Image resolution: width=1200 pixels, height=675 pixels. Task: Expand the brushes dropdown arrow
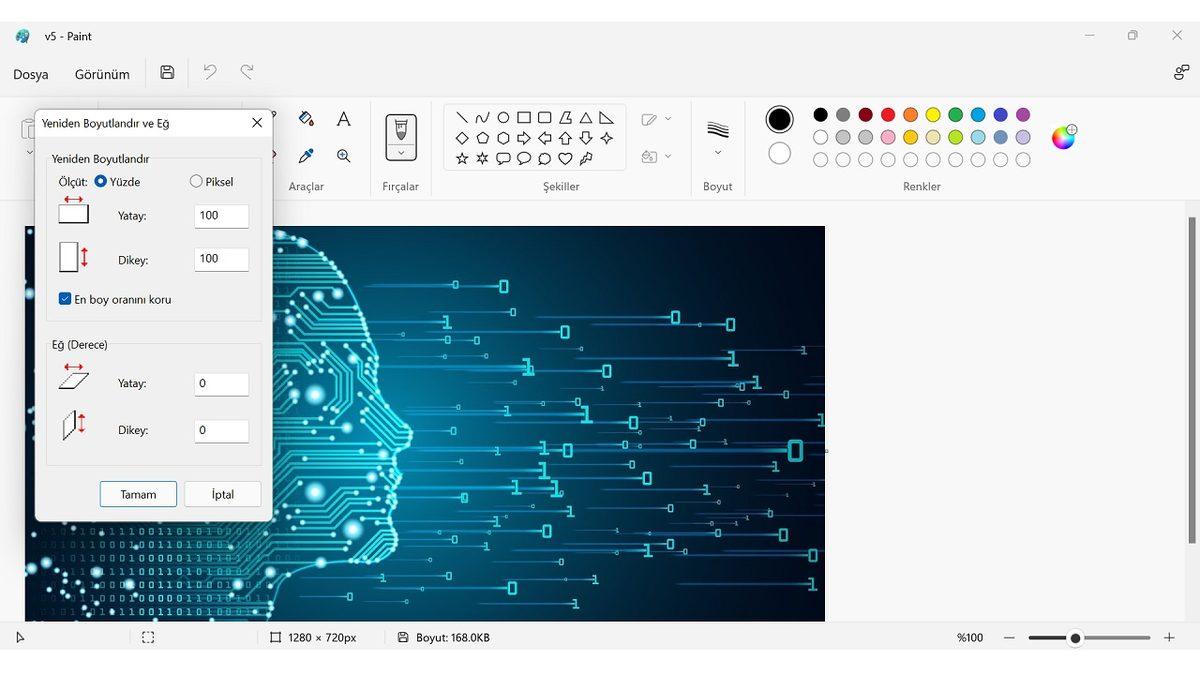[401, 153]
